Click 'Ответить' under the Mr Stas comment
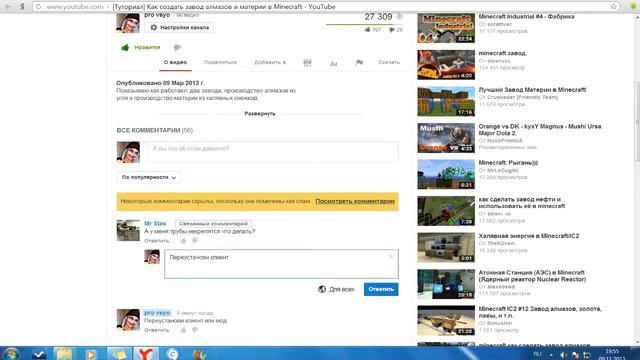This screenshot has width=640, height=360. pos(156,241)
